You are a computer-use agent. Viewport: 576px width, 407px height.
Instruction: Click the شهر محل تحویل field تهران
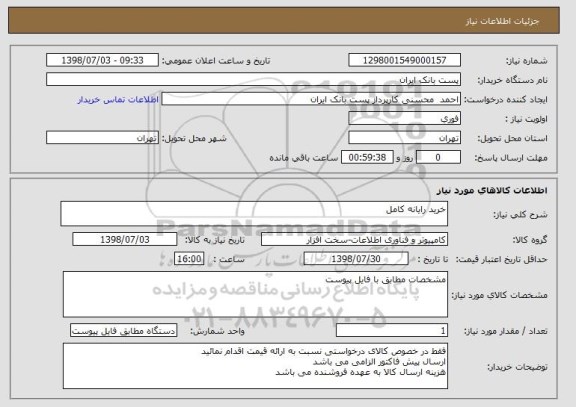click(x=102, y=138)
